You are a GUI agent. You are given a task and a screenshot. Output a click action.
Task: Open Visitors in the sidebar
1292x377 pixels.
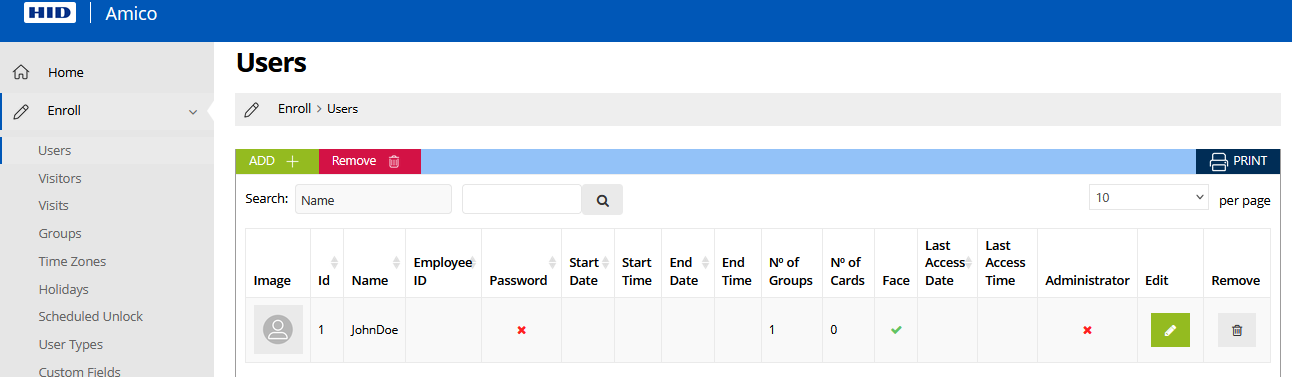point(60,178)
